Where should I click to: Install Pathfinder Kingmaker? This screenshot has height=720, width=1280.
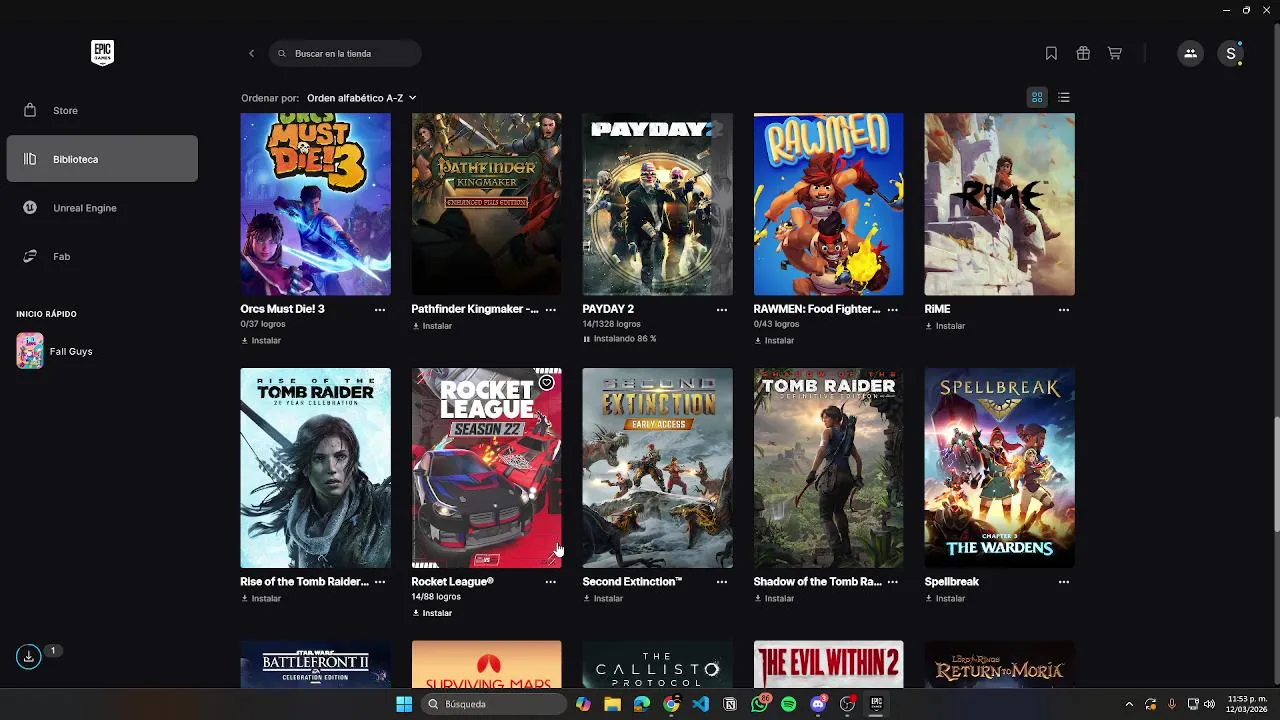click(x=432, y=326)
